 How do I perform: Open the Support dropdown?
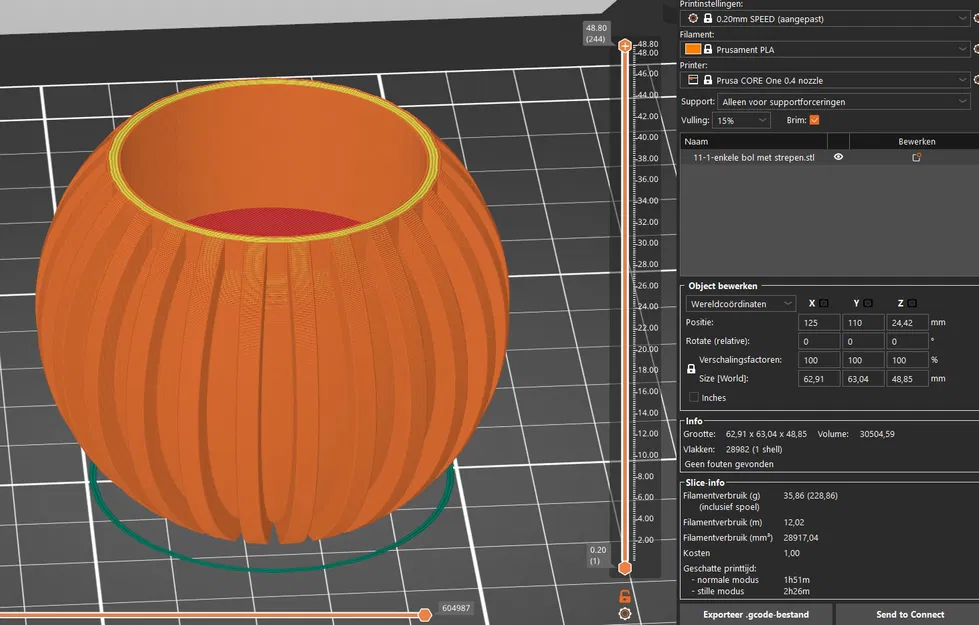[844, 101]
